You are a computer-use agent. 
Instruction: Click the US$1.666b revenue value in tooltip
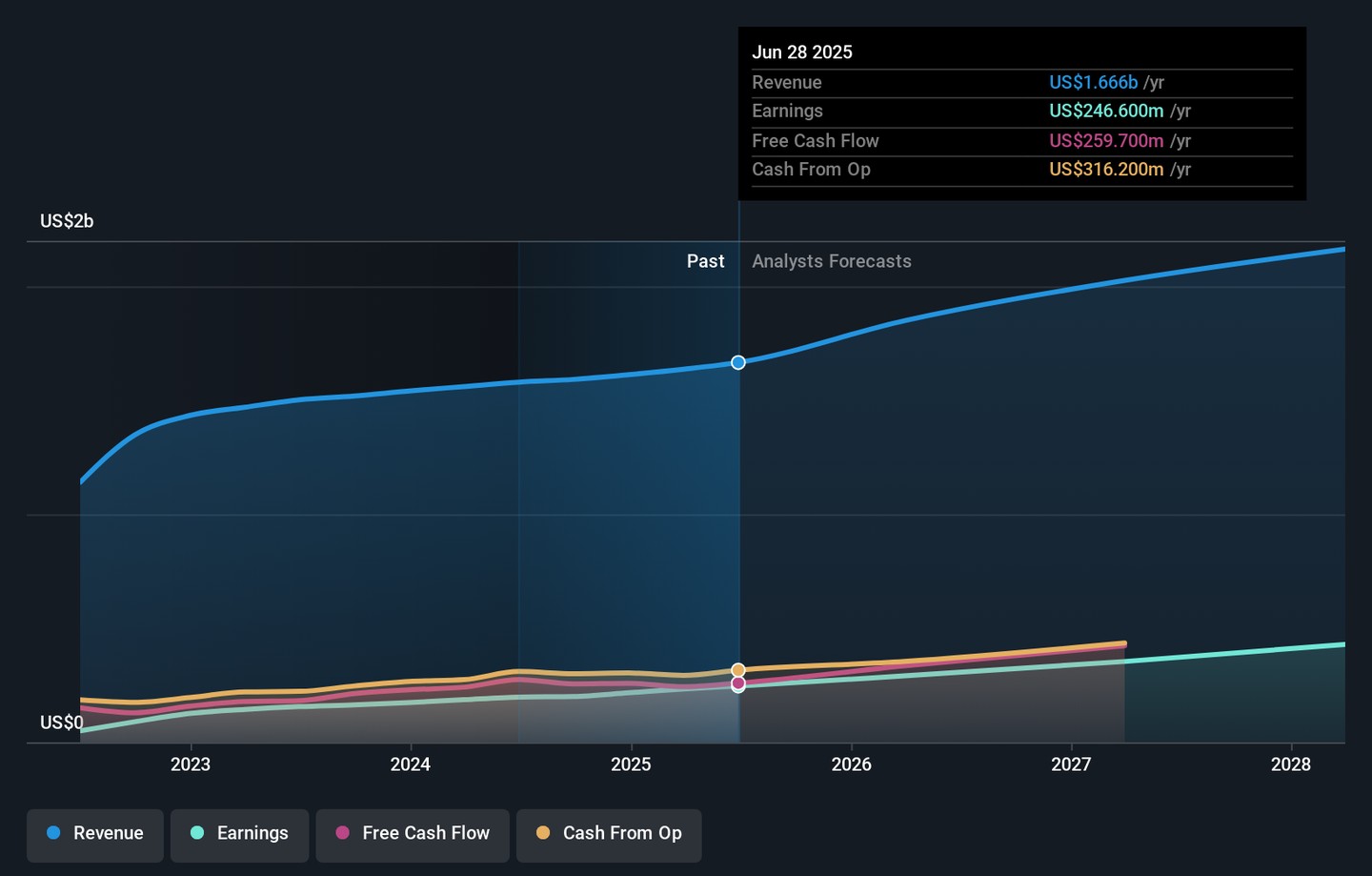tap(1093, 83)
